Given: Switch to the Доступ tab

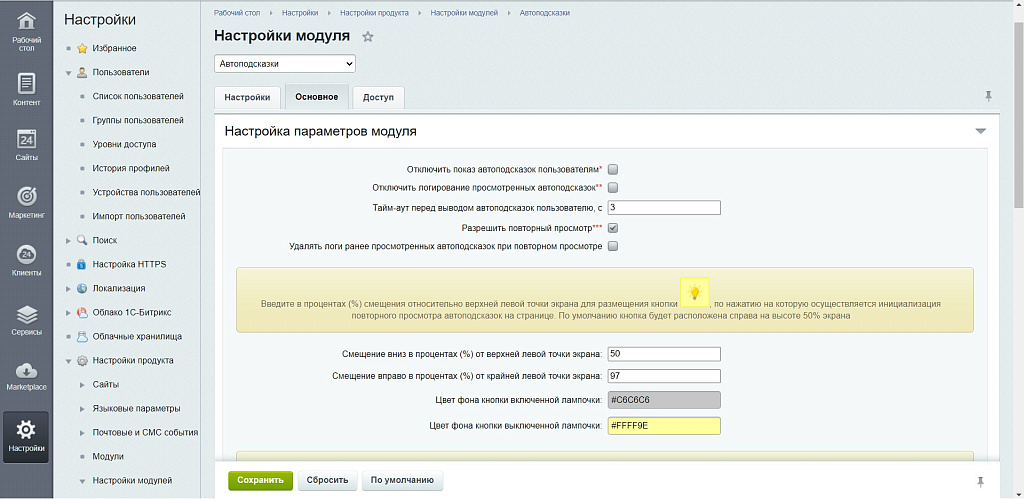Looking at the screenshot, I should [x=378, y=97].
